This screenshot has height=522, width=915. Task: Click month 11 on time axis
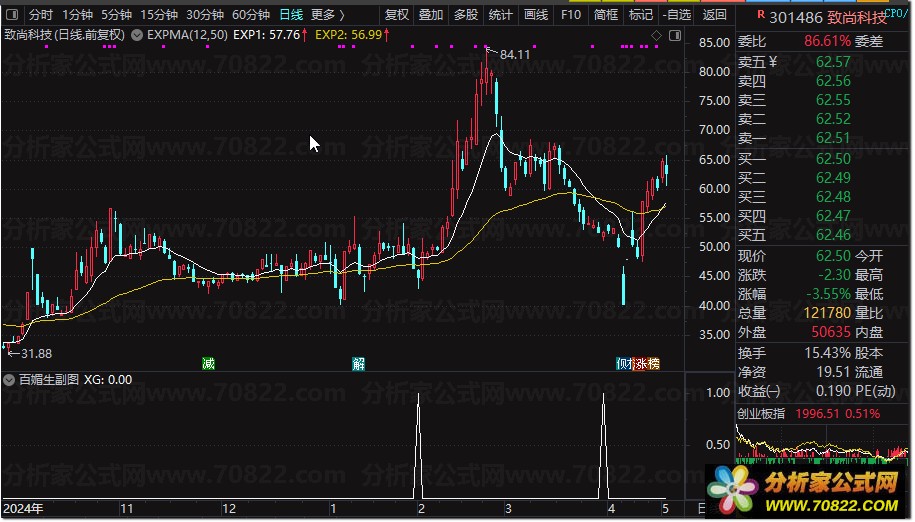coord(126,509)
